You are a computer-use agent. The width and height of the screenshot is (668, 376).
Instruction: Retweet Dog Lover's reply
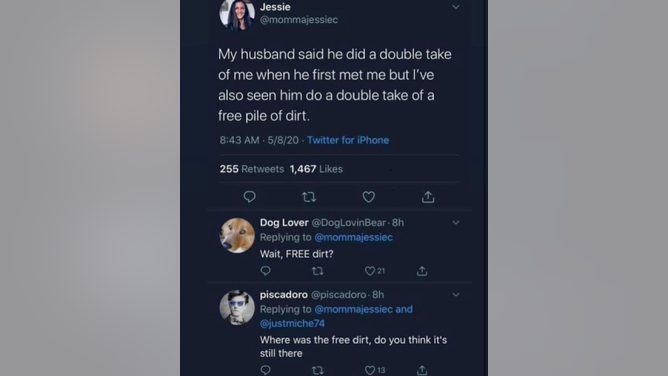coord(317,271)
